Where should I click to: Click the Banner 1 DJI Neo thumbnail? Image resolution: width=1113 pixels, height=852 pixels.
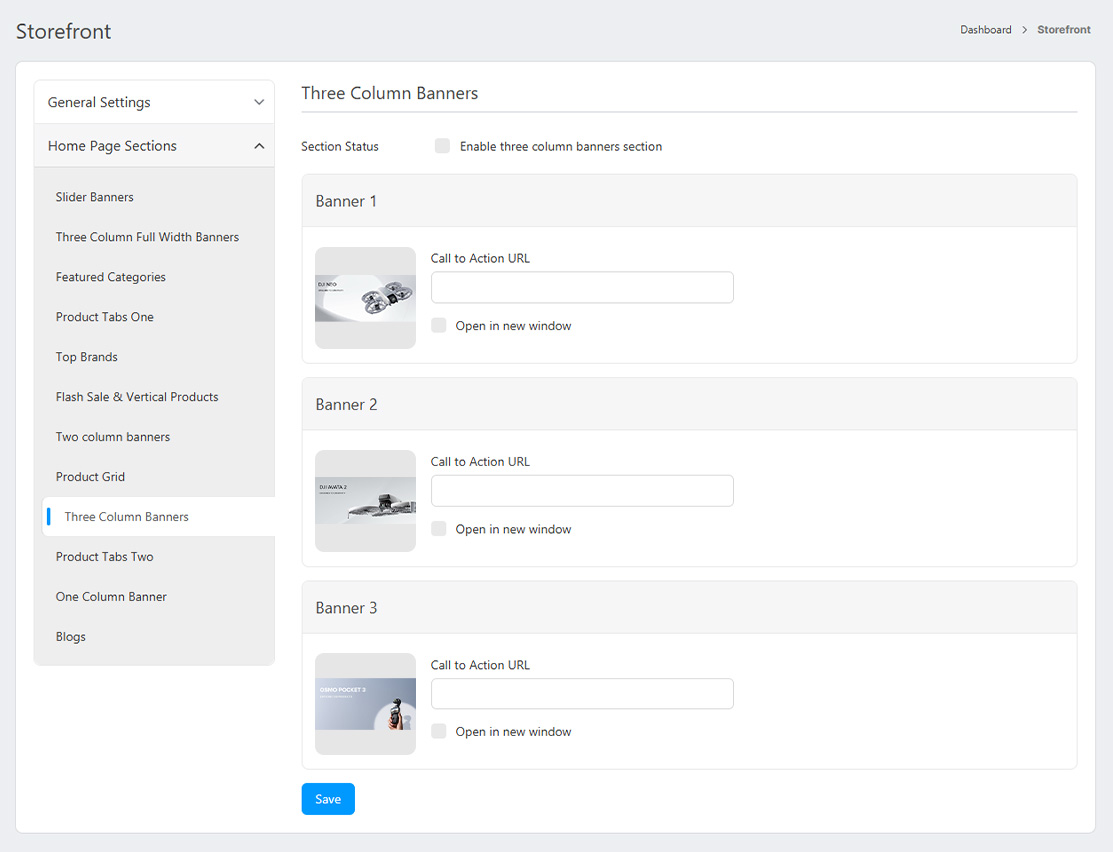point(365,298)
